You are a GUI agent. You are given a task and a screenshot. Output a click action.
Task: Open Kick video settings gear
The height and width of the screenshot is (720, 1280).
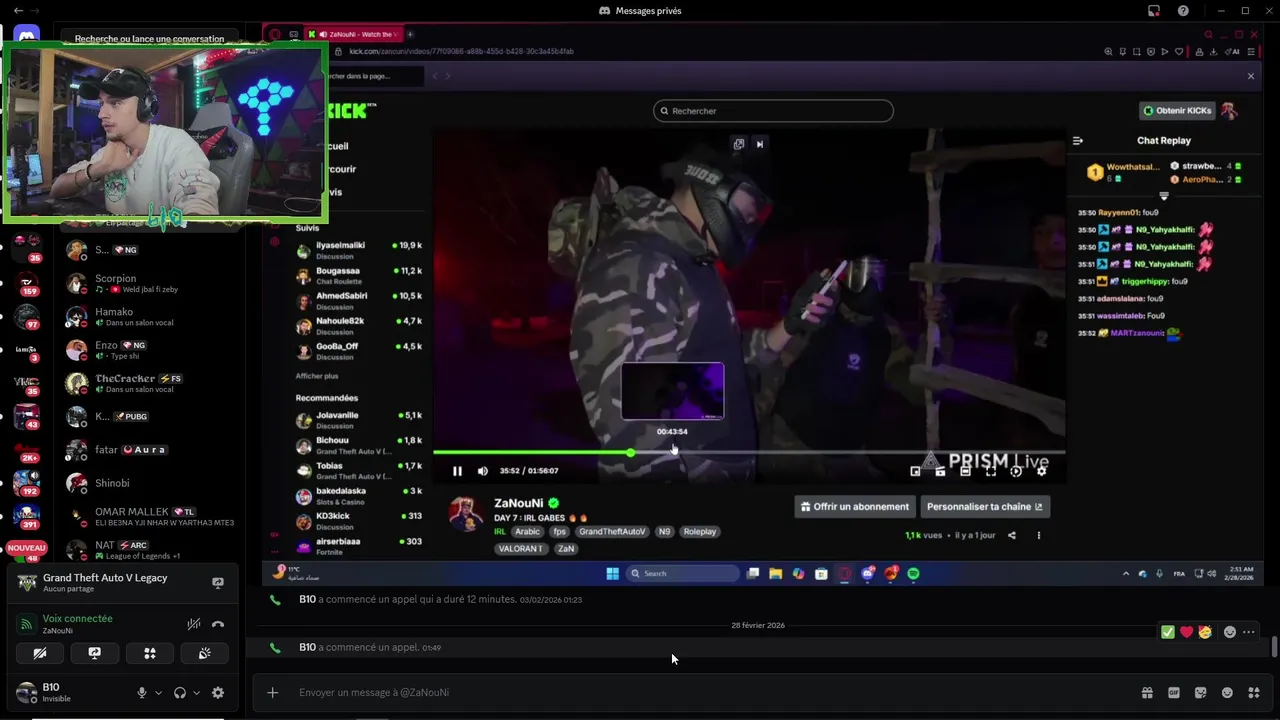pyautogui.click(x=1041, y=470)
